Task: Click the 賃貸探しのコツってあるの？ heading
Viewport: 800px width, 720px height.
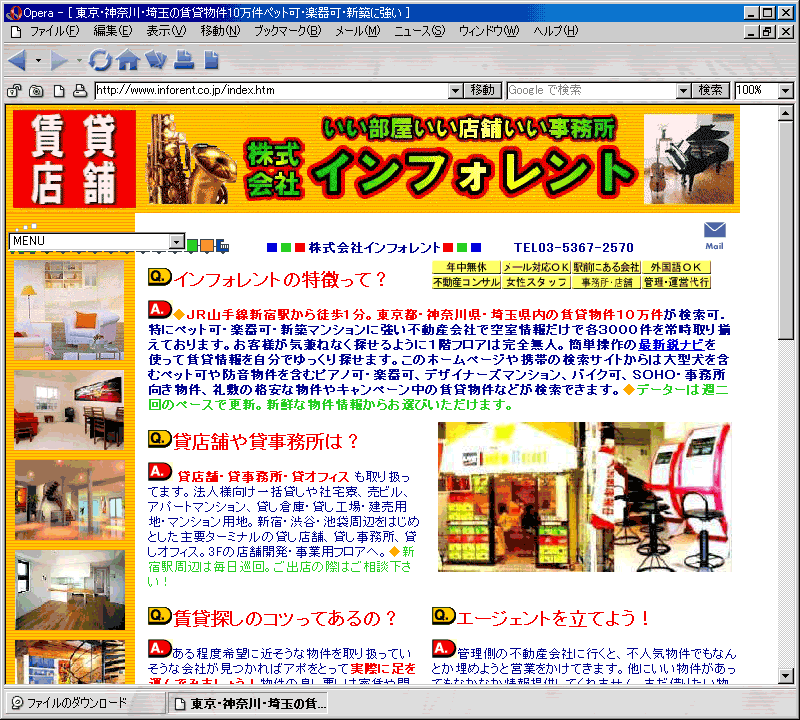Action: pos(285,618)
